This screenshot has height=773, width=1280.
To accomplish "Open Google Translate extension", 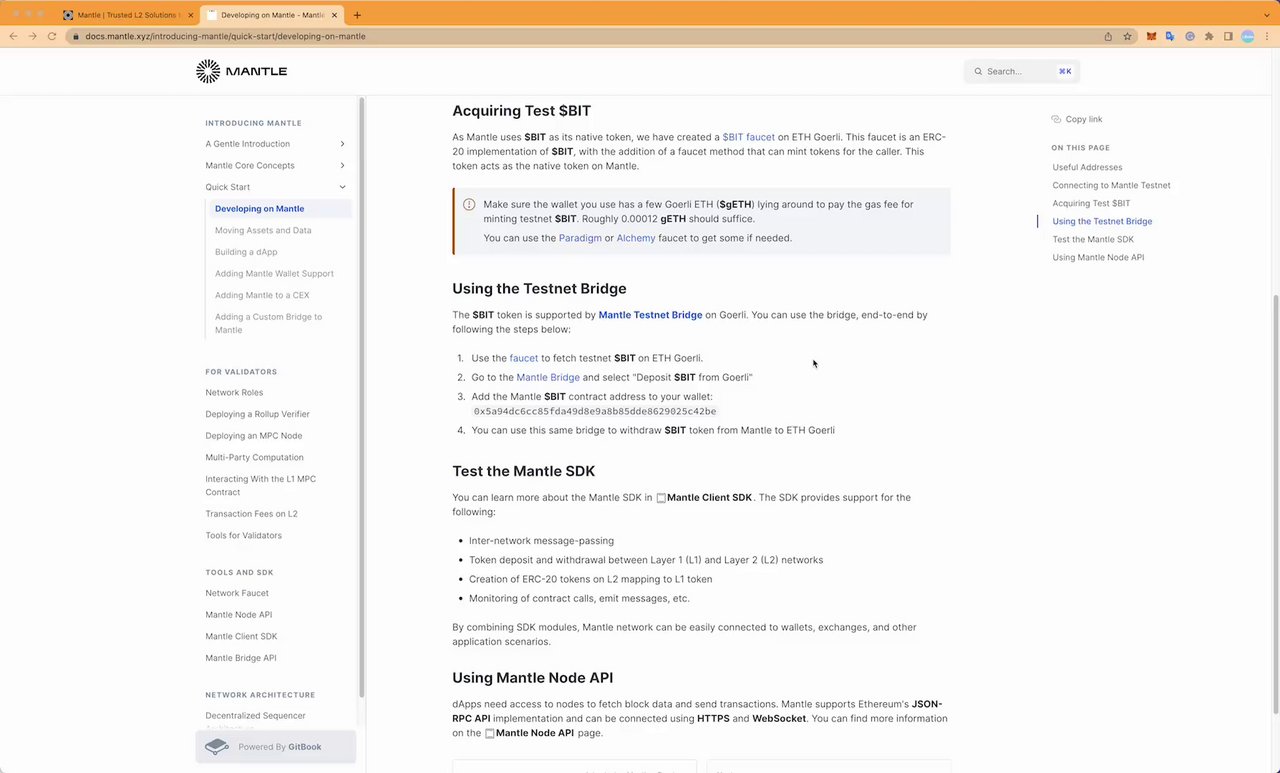I will (x=1170, y=36).
